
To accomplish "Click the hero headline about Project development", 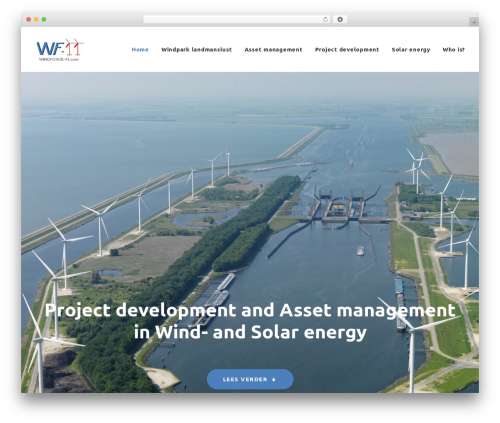I will point(250,321).
